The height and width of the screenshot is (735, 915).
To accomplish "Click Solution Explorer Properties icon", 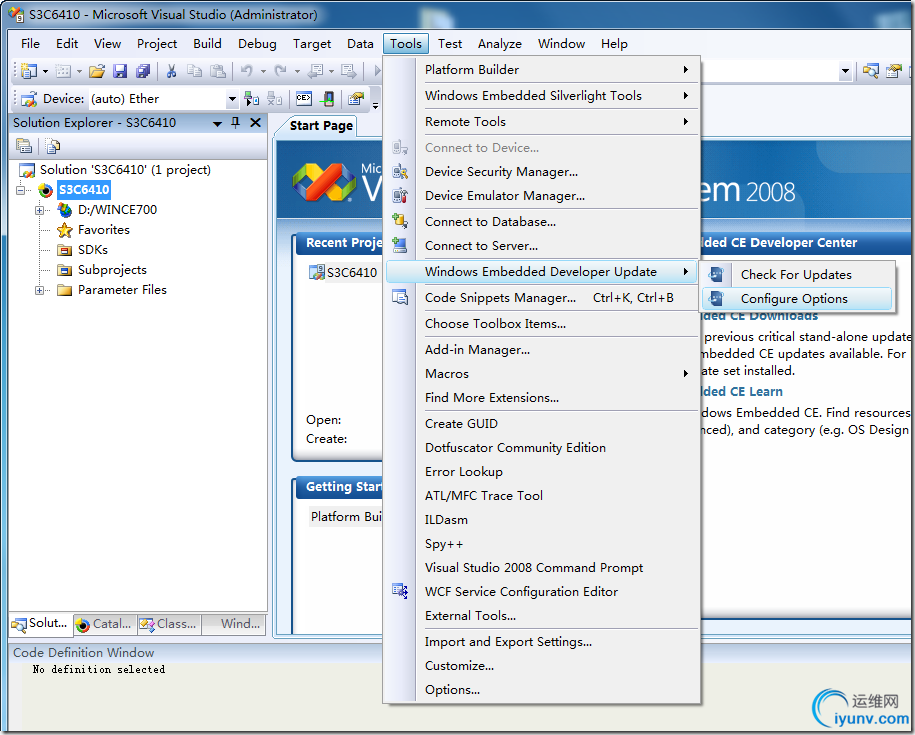I will pos(24,145).
